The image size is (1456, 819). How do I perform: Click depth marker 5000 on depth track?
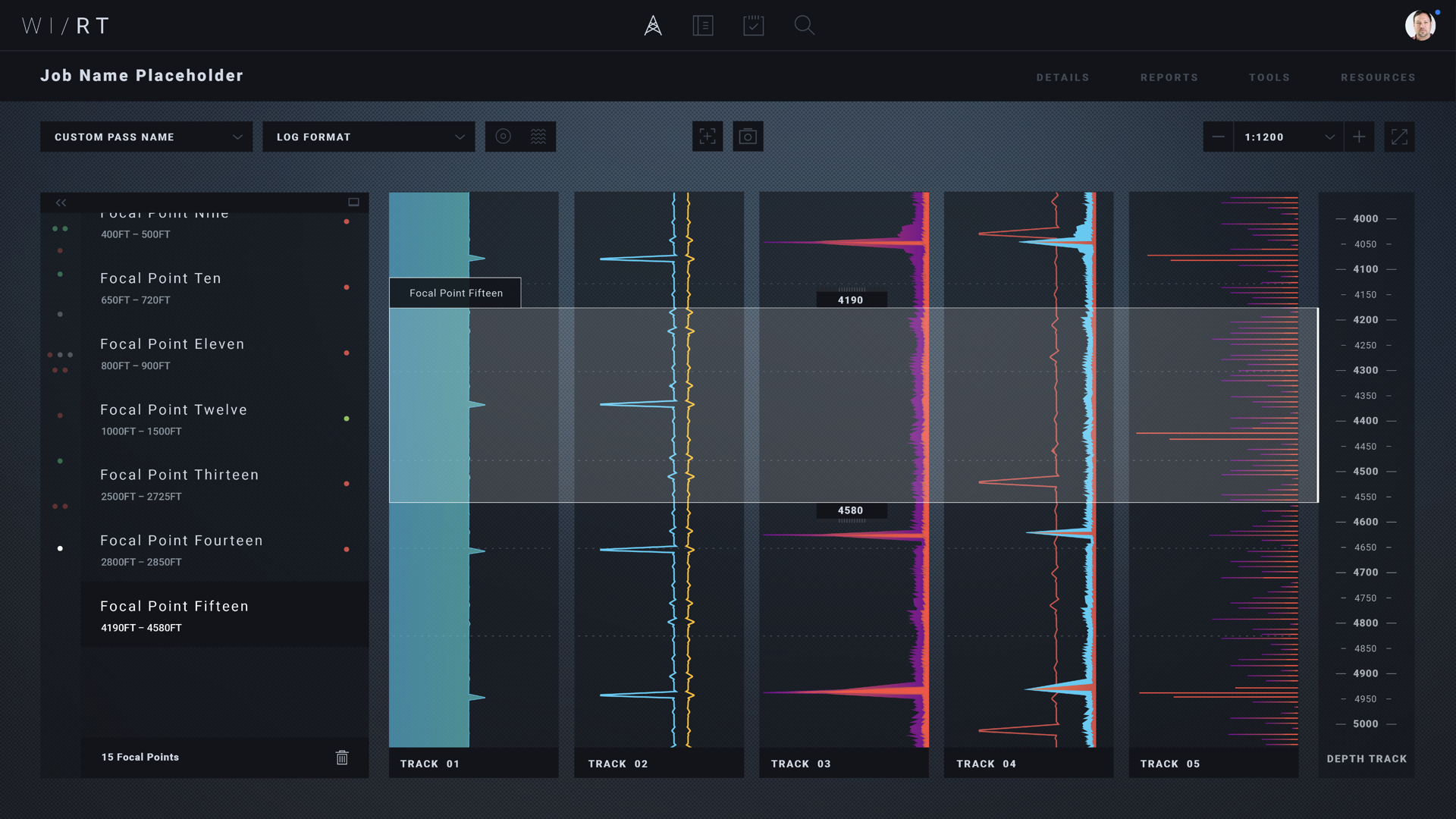coord(1366,724)
